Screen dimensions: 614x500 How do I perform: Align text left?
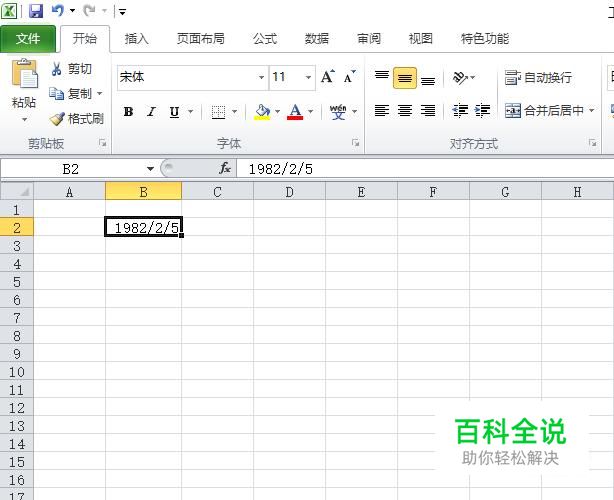[381, 110]
